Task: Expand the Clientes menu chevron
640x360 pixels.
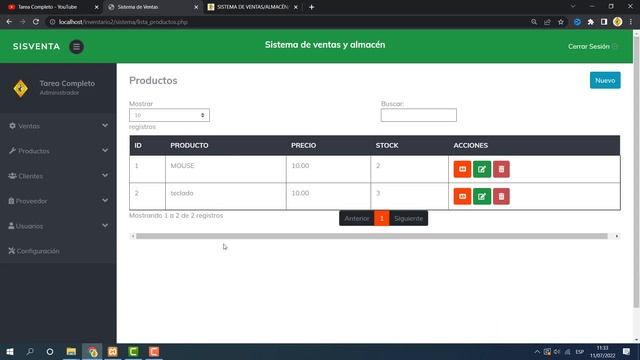Action: (x=105, y=175)
